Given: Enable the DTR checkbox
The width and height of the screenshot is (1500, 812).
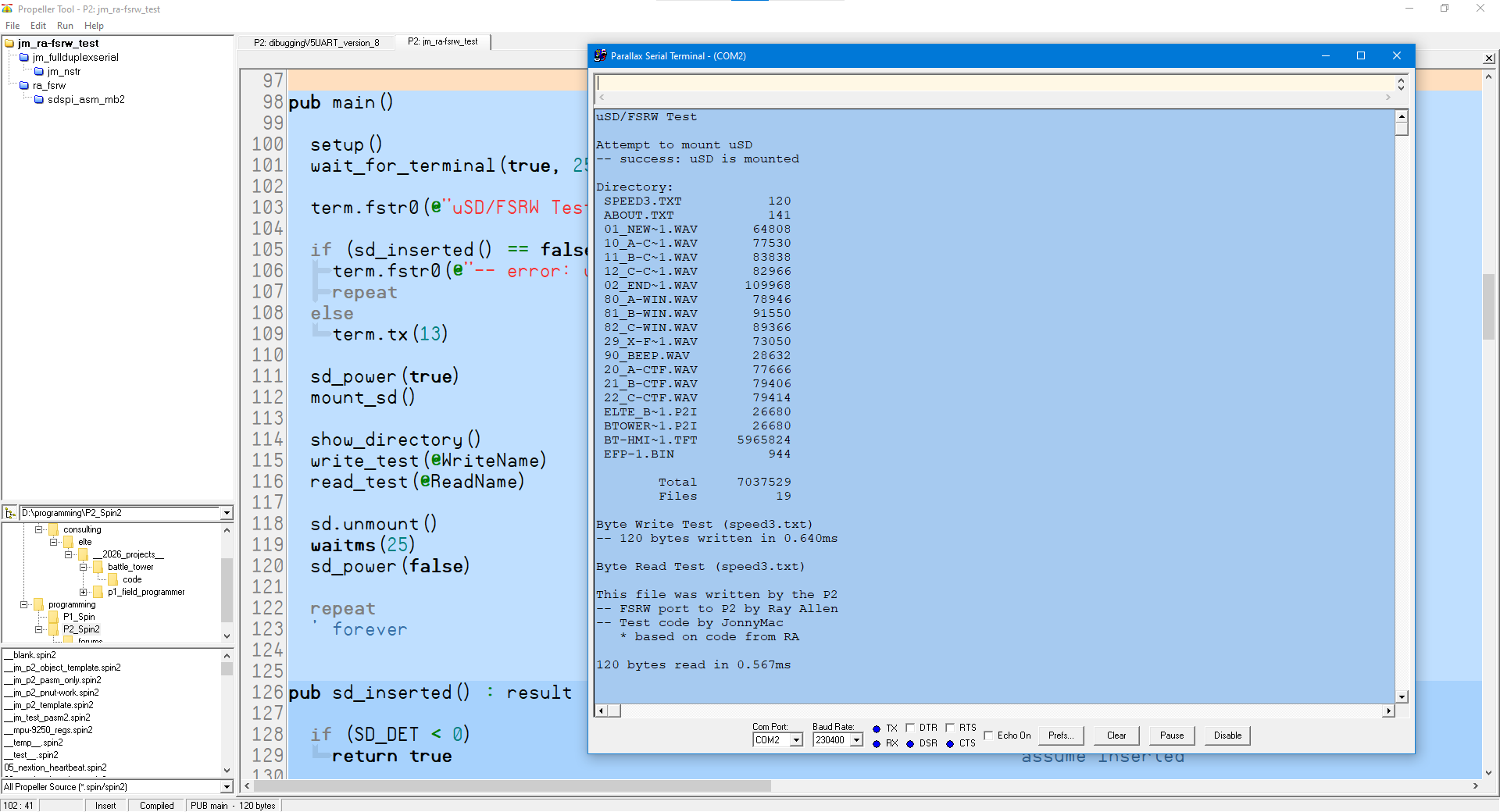Looking at the screenshot, I should coord(909,728).
